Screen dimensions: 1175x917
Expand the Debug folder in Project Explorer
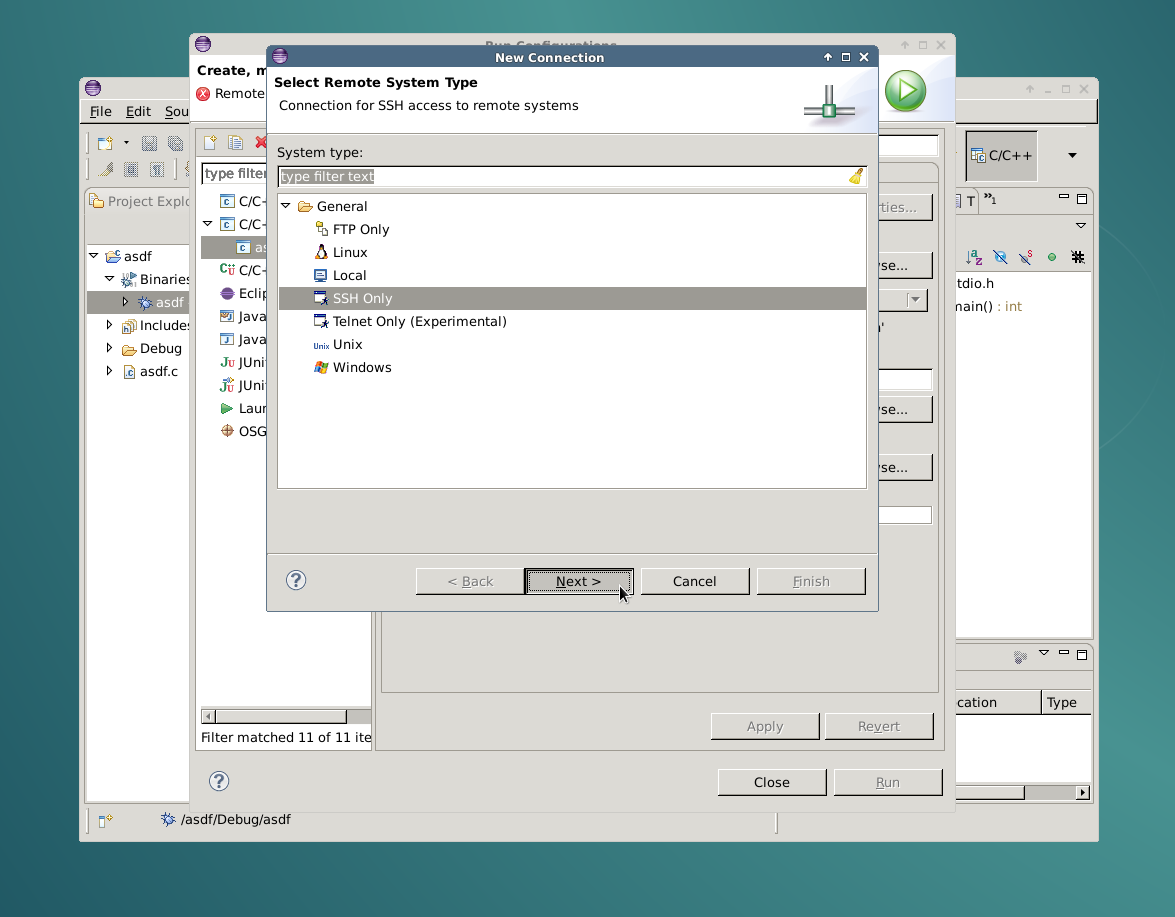[110, 348]
